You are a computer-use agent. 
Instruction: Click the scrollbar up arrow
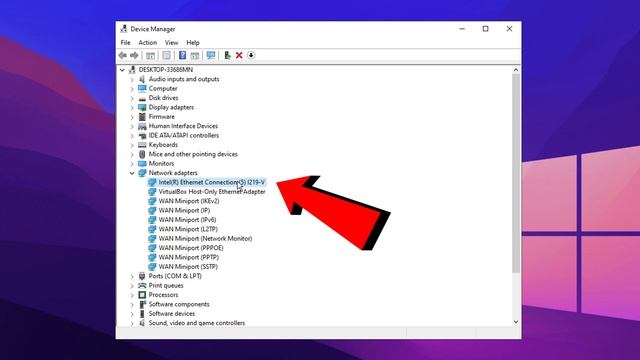click(516, 70)
